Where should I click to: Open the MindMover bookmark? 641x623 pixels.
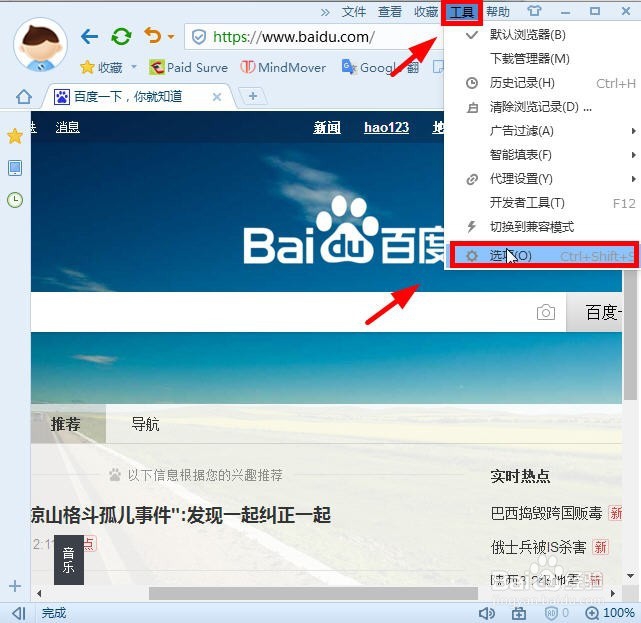click(x=283, y=67)
